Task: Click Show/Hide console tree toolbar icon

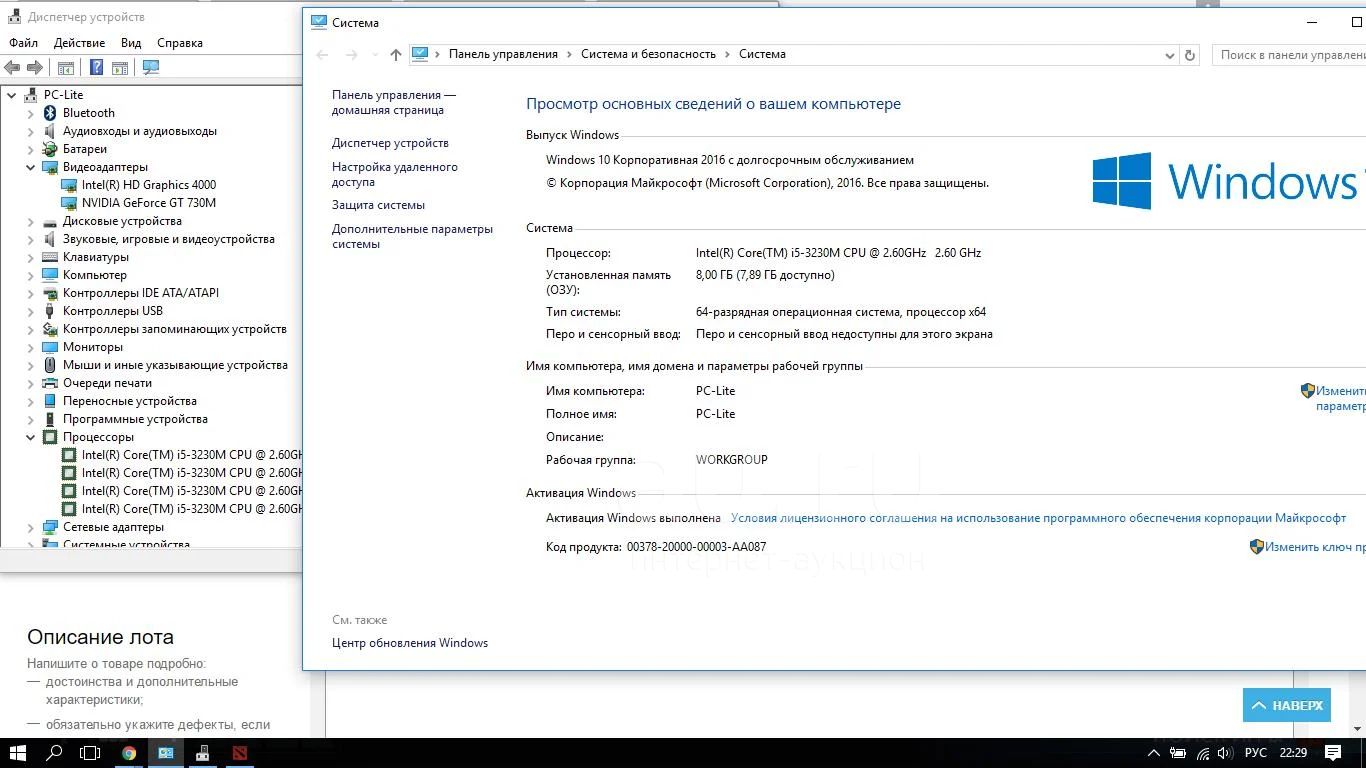Action: 66,68
